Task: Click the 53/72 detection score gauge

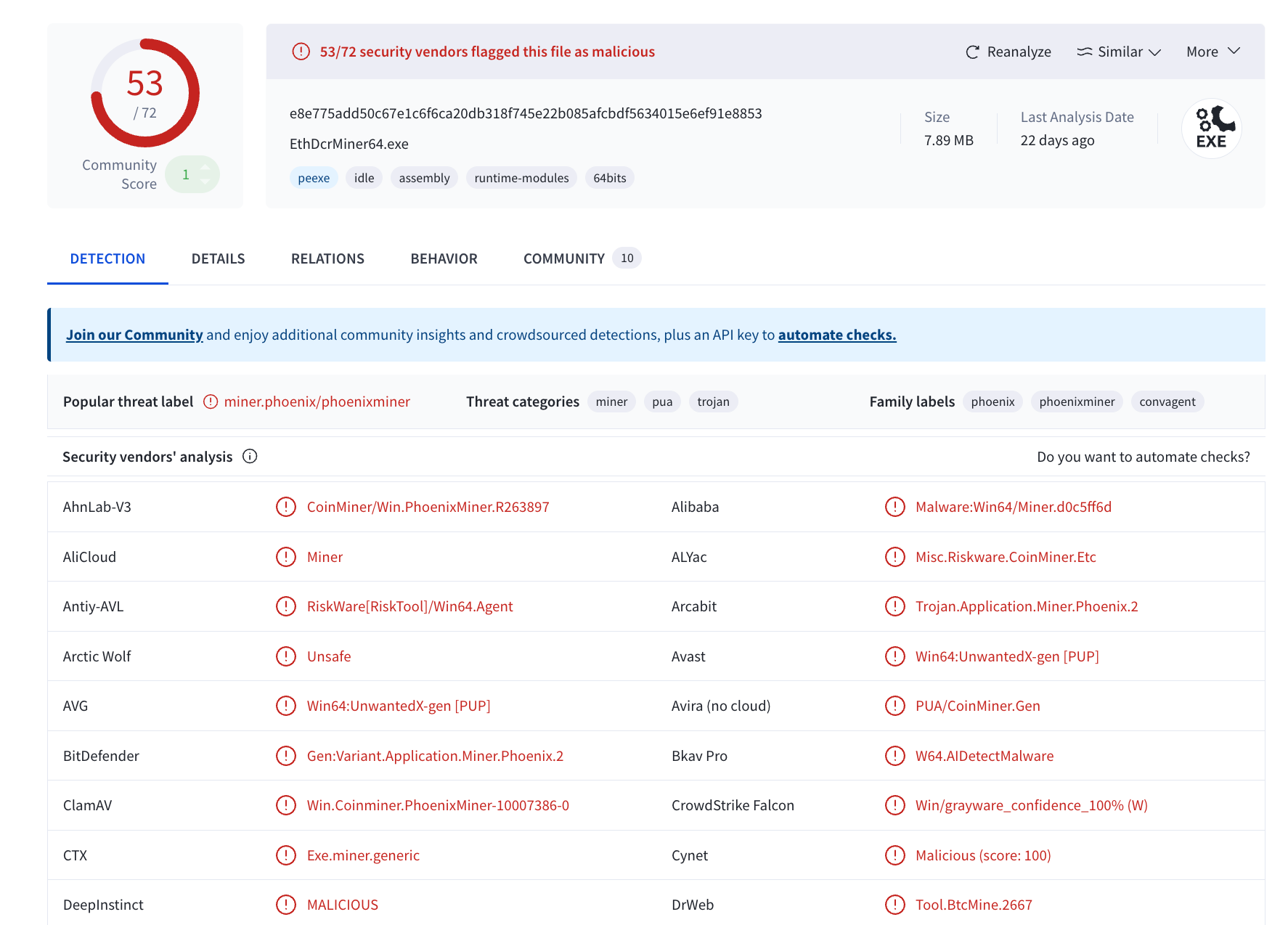Action: [x=145, y=93]
